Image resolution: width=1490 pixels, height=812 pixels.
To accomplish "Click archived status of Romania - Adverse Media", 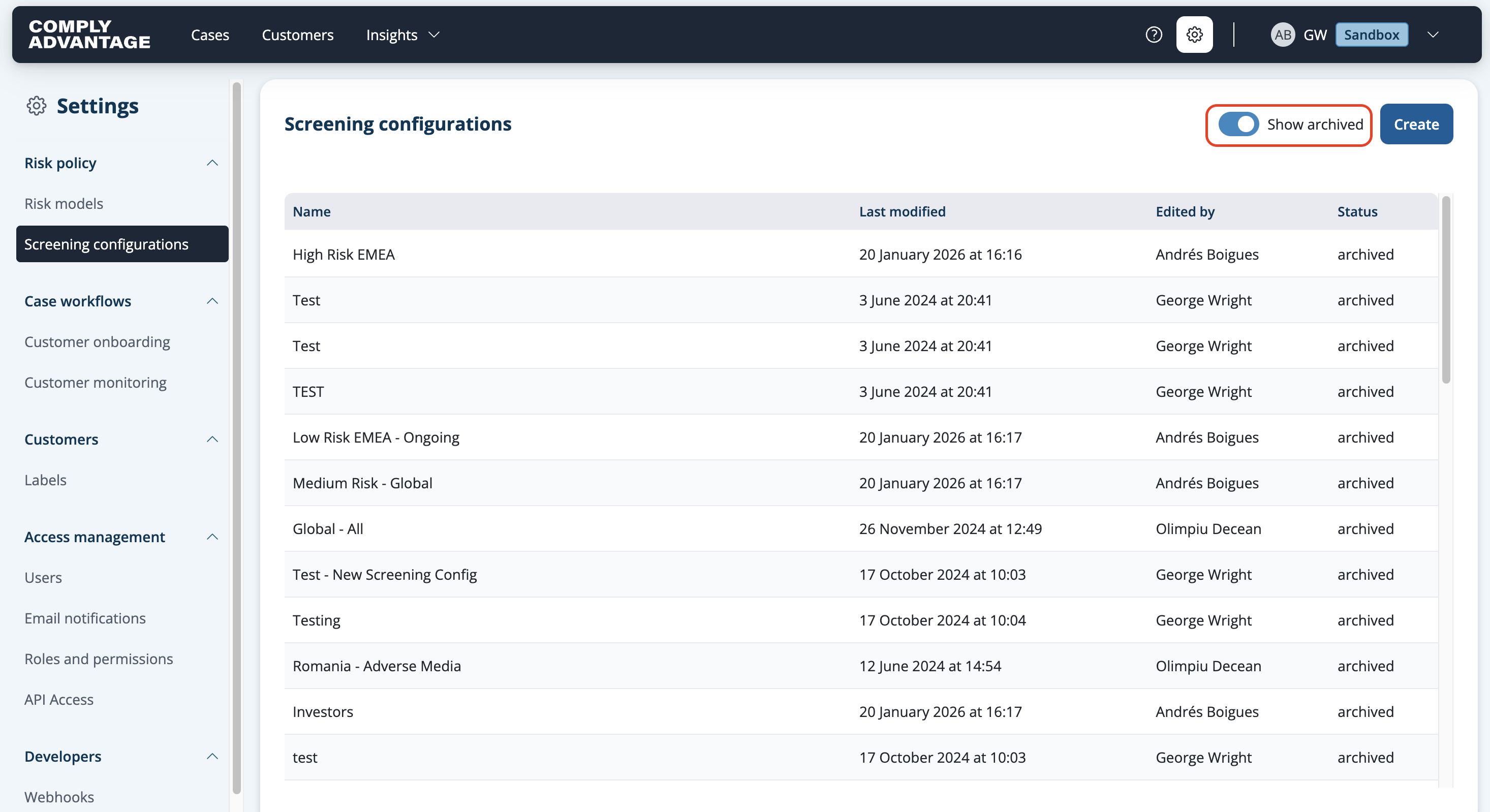I will 1365,666.
